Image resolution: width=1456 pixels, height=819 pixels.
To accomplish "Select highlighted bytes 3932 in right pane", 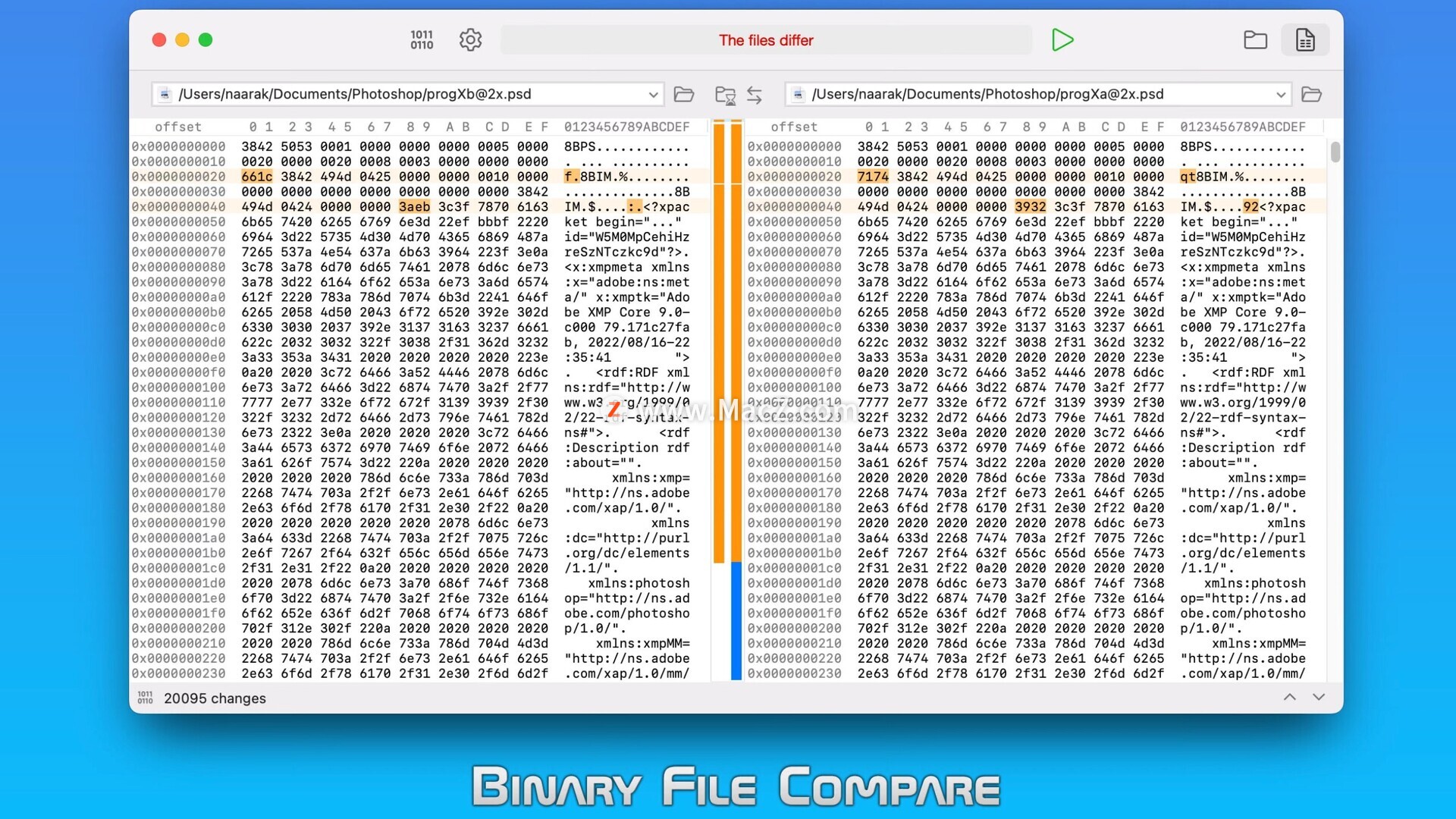I will coord(1031,207).
